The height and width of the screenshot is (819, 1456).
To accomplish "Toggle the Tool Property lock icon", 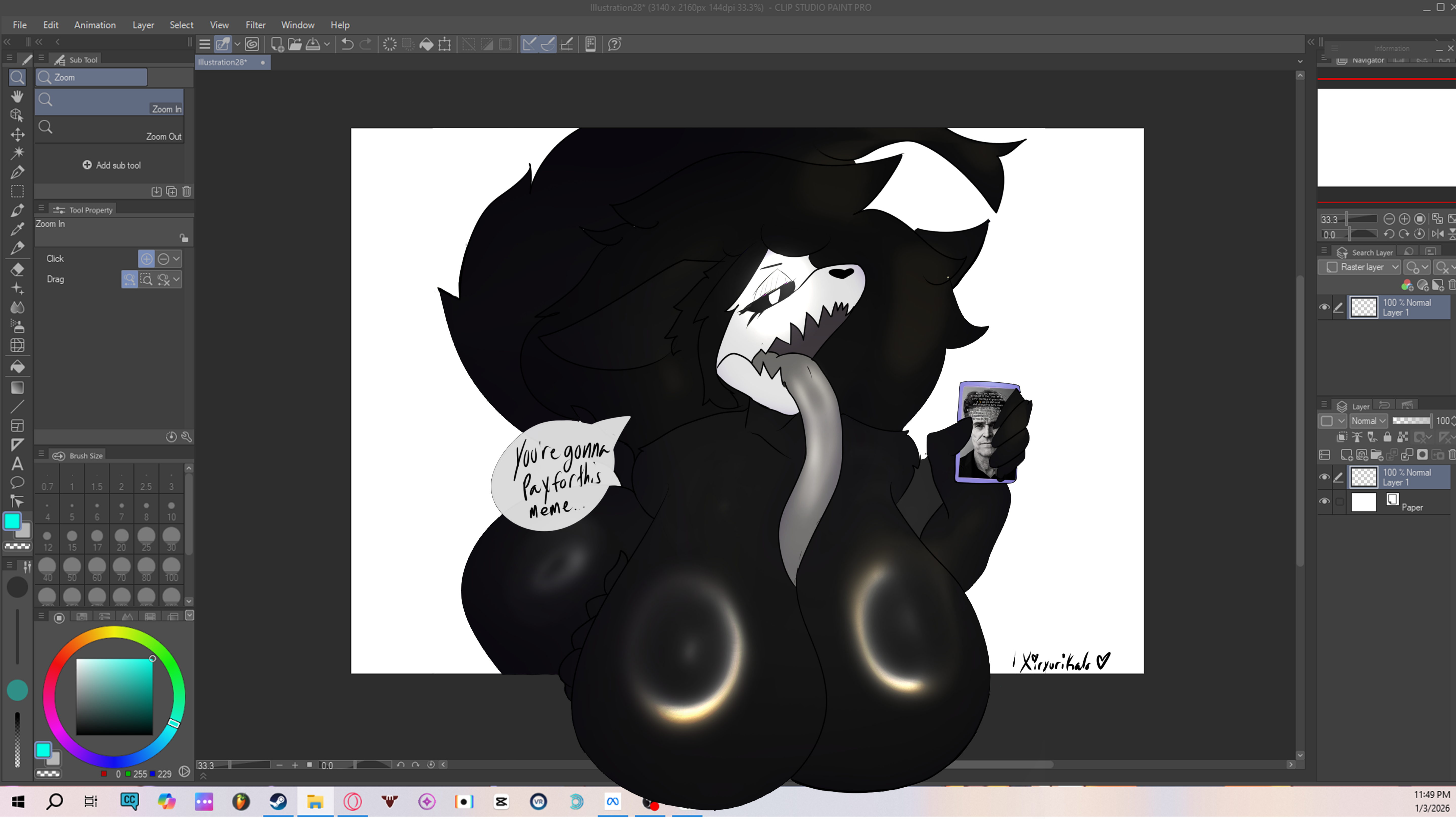I will (184, 238).
